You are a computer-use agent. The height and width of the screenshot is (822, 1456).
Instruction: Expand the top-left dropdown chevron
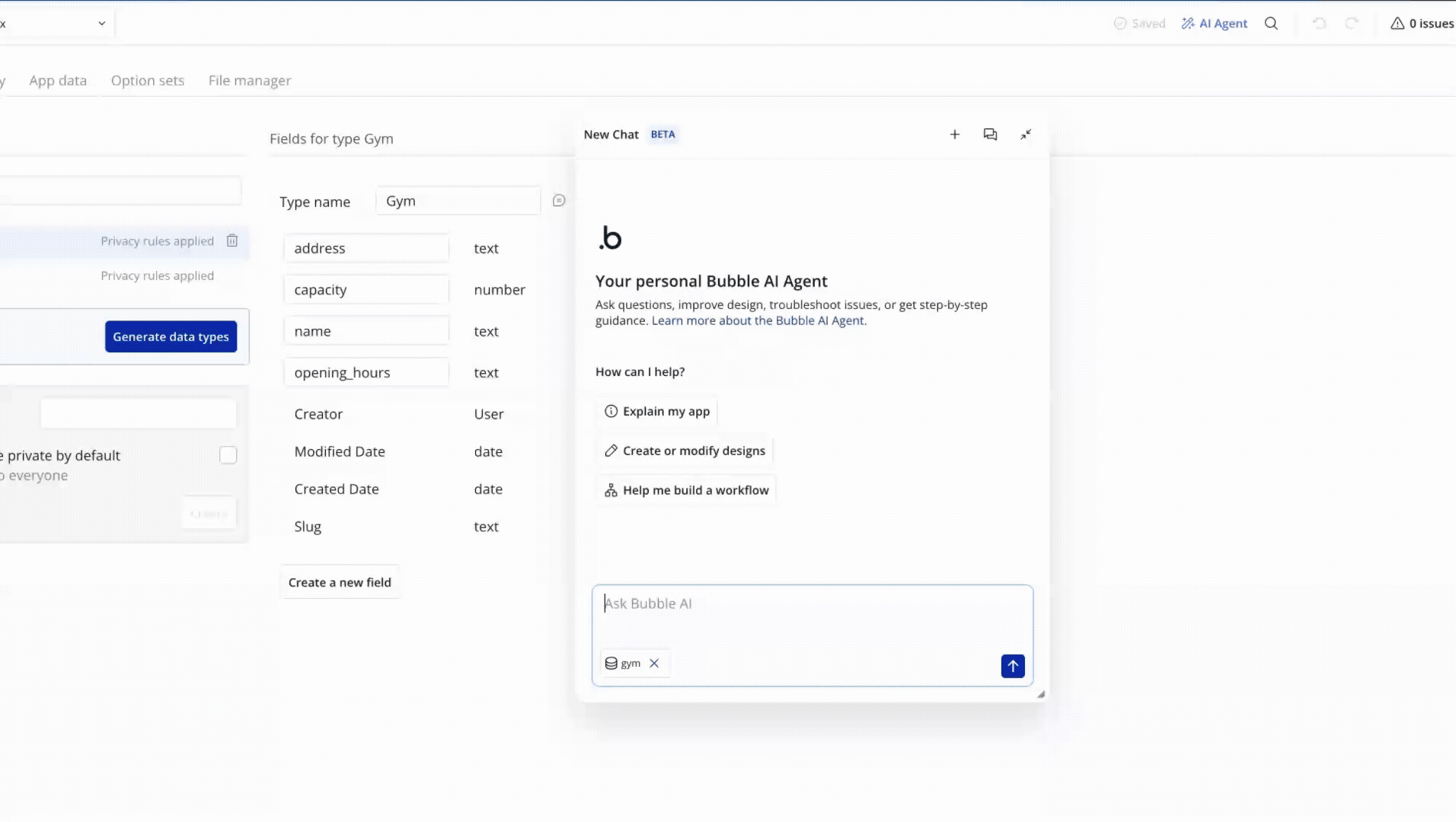click(101, 24)
